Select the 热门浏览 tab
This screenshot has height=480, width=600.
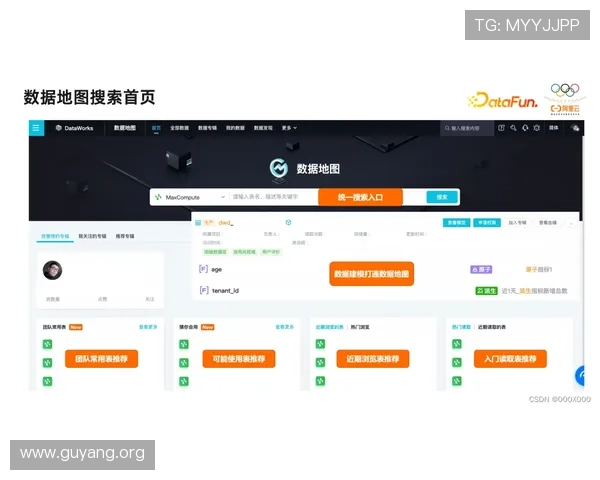pyautogui.click(x=360, y=327)
